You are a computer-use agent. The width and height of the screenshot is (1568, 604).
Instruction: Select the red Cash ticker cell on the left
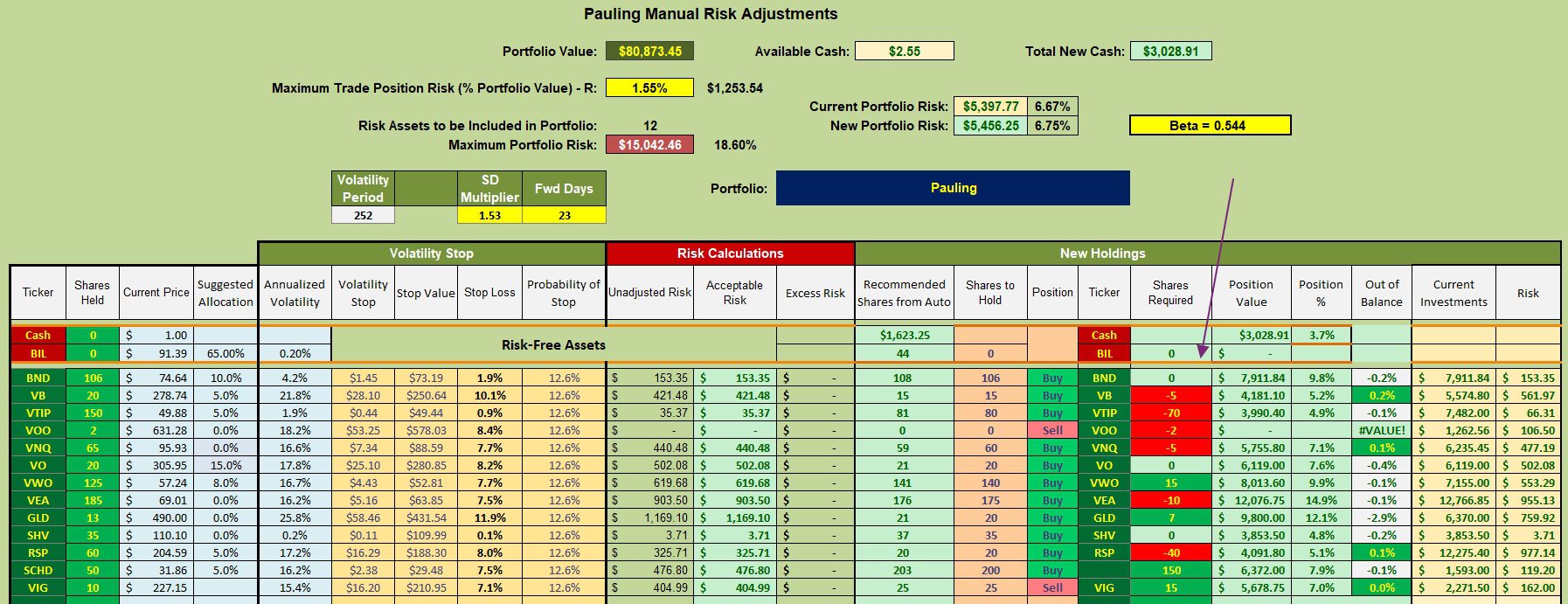(38, 336)
